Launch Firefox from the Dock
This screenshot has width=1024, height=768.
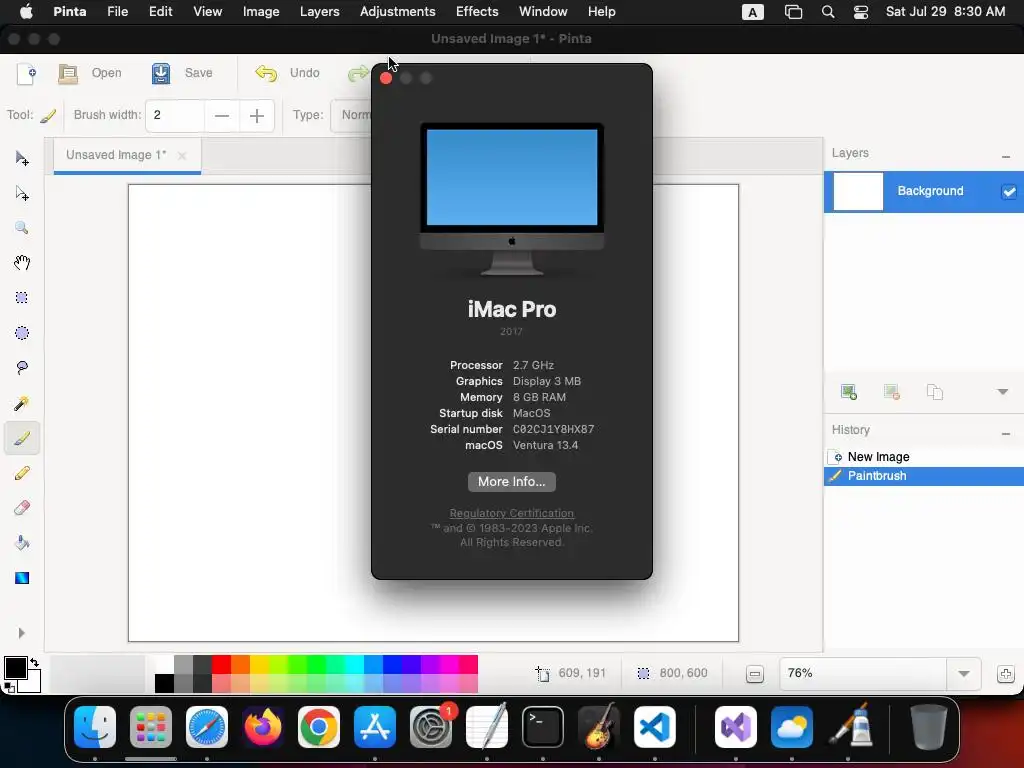click(x=263, y=727)
